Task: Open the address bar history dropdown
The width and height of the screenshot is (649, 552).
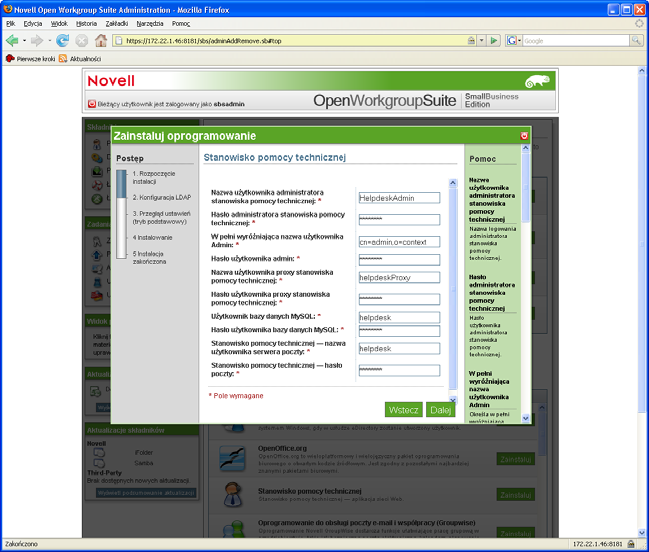Action: coord(481,41)
